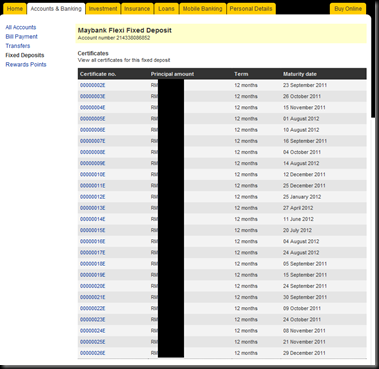Image resolution: width=379 pixels, height=369 pixels.
Task: Select the Accounts & Banking tab
Action: 56,9
